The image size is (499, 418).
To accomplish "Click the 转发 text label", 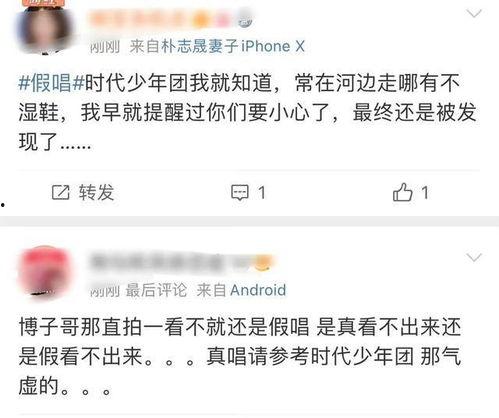I will 96,192.
